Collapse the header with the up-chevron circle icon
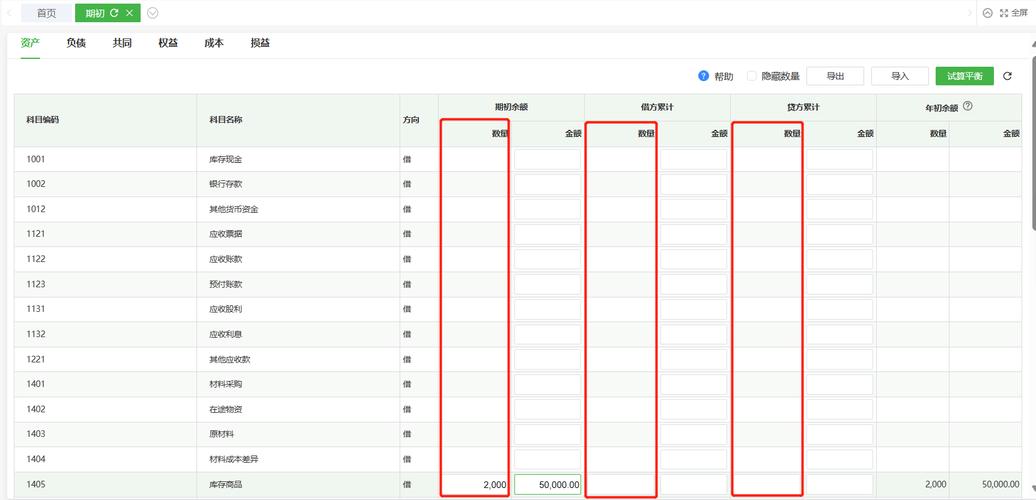The height and width of the screenshot is (500, 1036). tap(988, 13)
